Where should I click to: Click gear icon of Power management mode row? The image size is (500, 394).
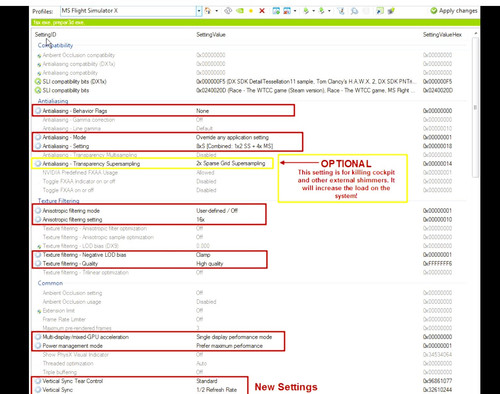[38, 346]
